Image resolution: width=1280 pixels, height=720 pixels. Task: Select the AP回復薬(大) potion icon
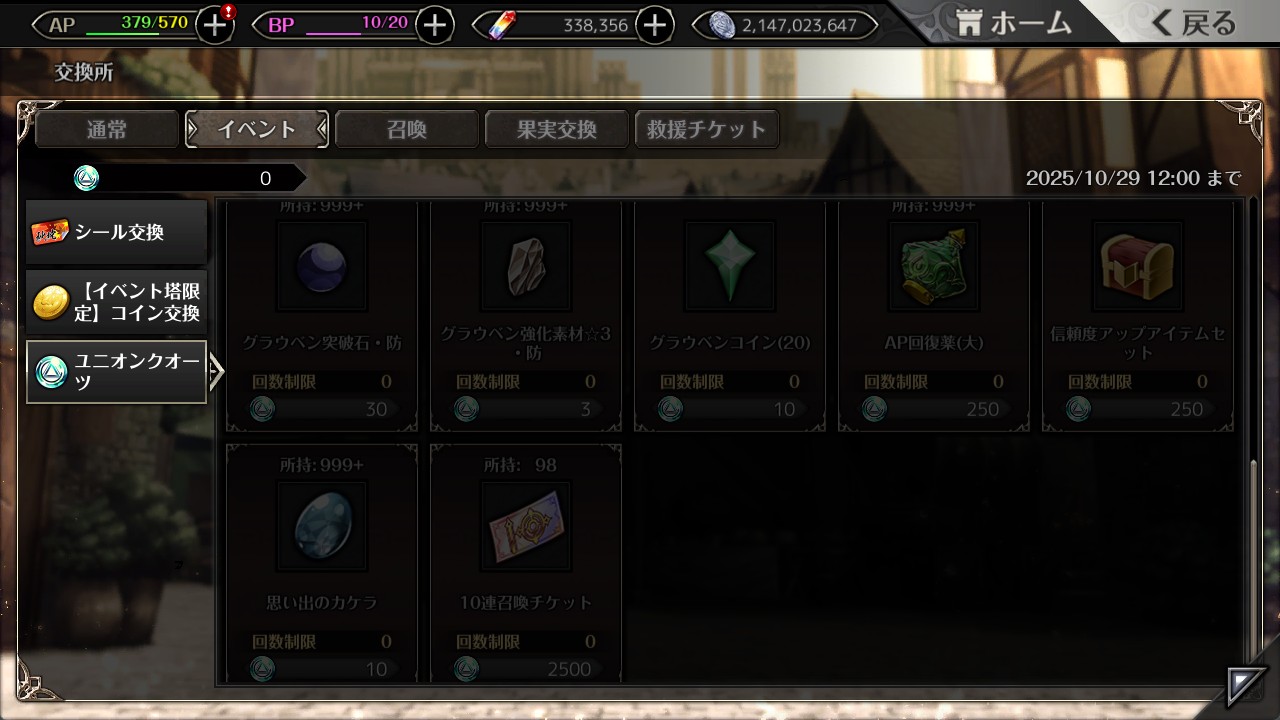[x=934, y=266]
